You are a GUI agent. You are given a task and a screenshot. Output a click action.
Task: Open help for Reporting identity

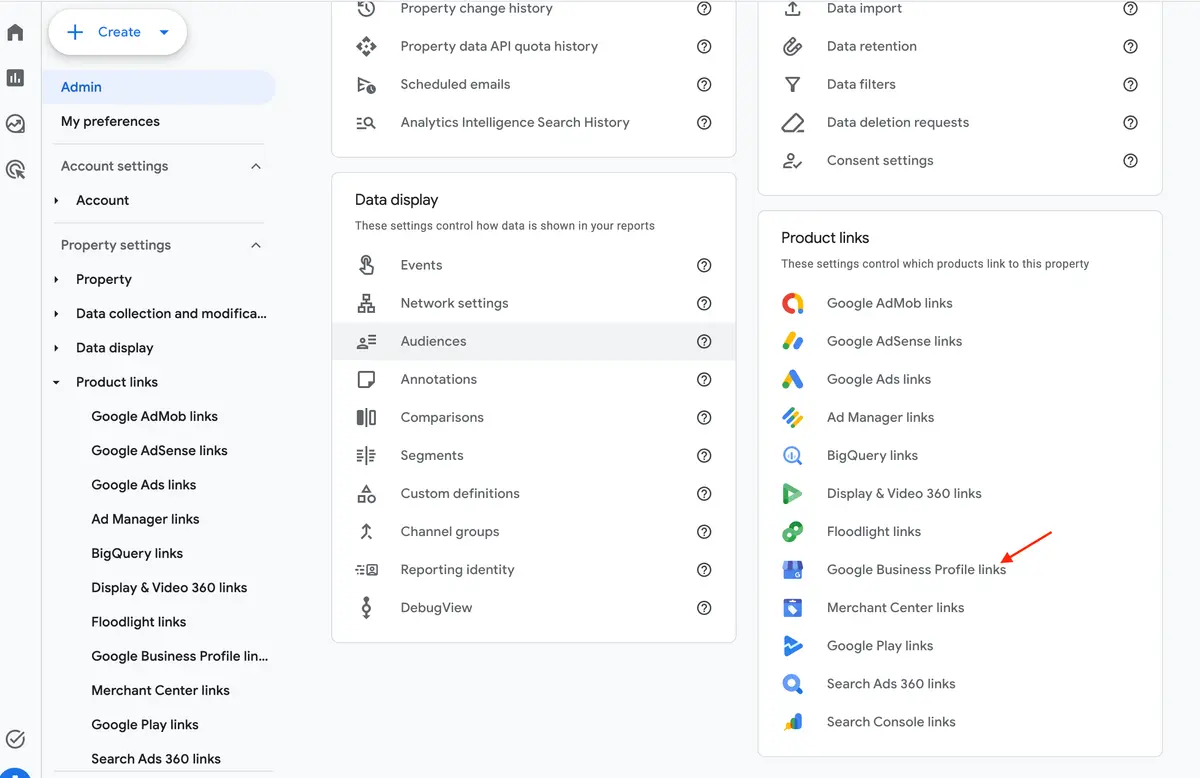(704, 569)
